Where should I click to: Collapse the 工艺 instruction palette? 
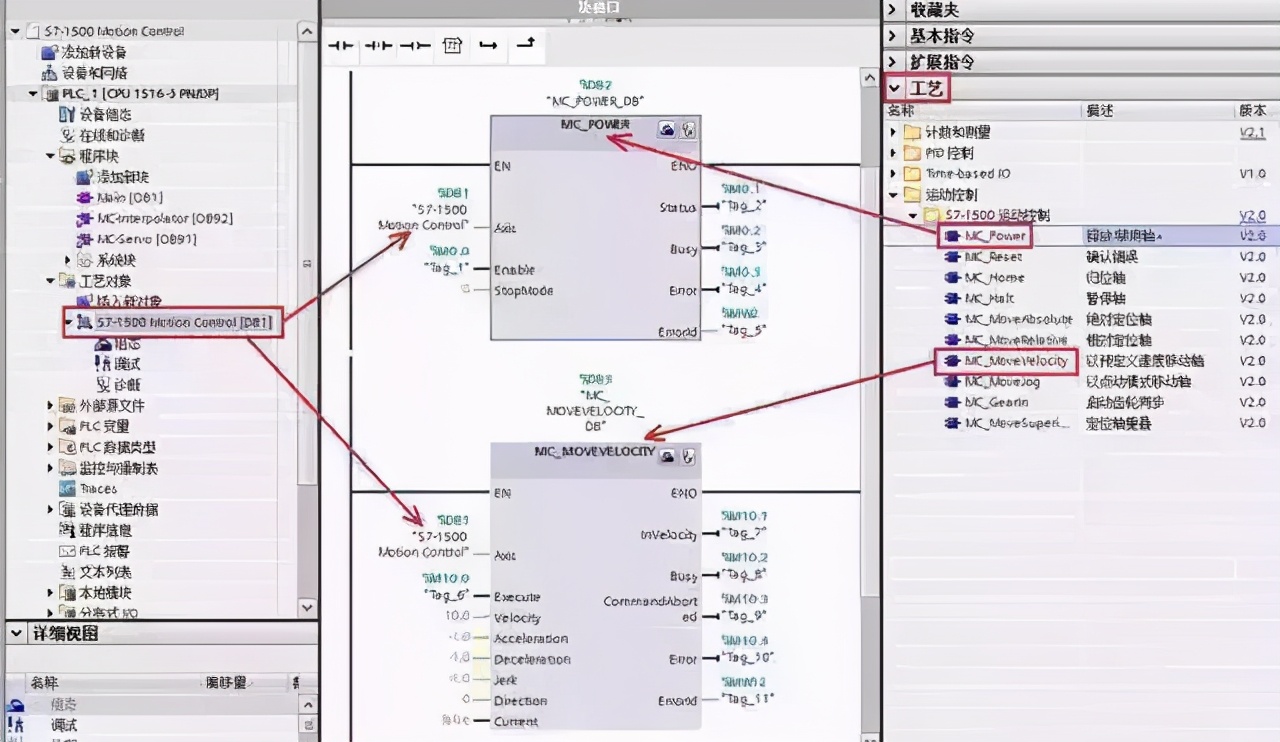pyautogui.click(x=895, y=88)
